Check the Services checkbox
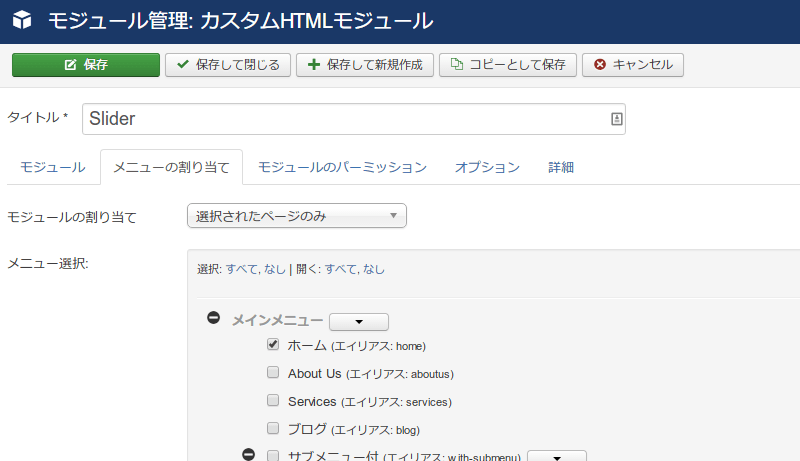The width and height of the screenshot is (800, 461). coord(273,400)
